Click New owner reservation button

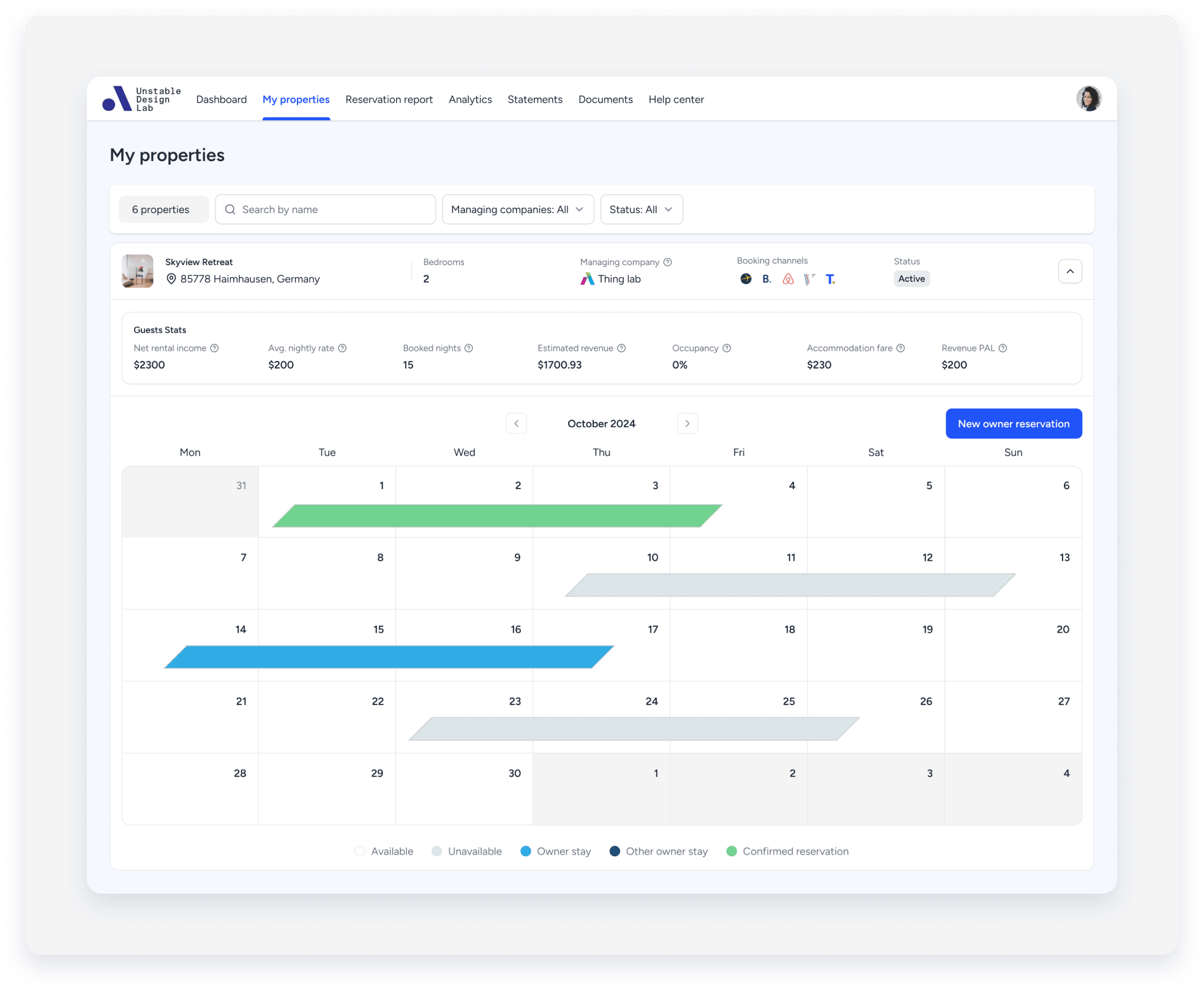1013,424
